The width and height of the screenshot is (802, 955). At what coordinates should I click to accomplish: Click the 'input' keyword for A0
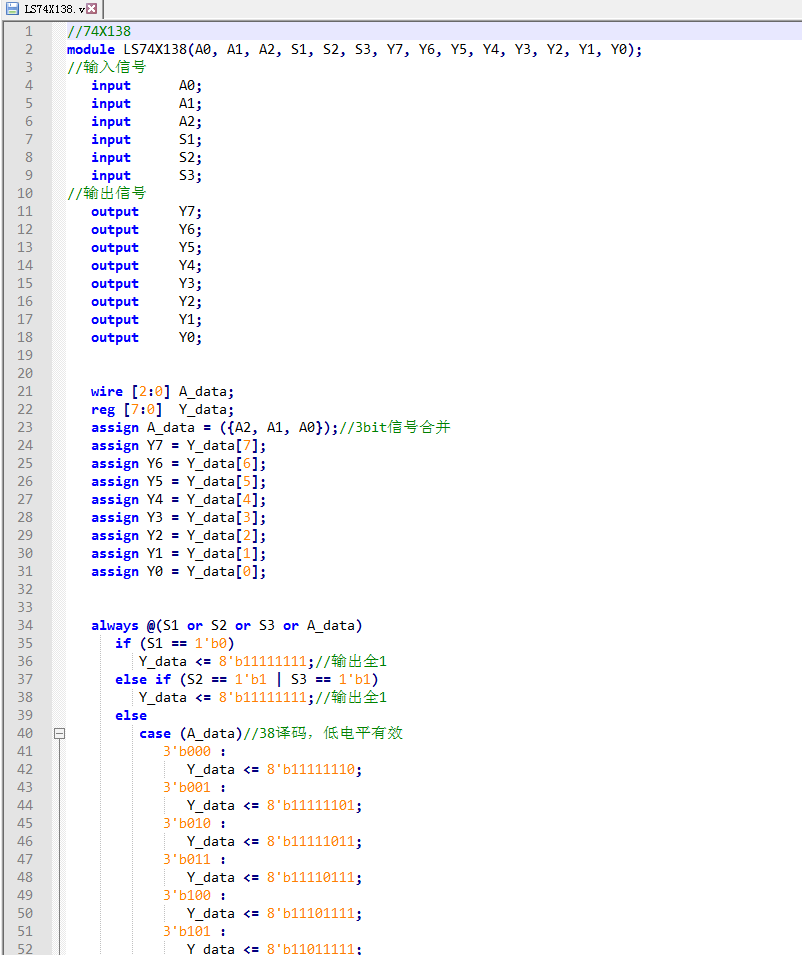[x=110, y=85]
